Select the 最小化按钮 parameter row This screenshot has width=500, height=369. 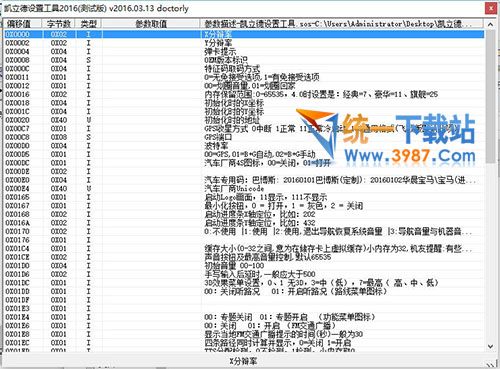pyautogui.click(x=244, y=206)
